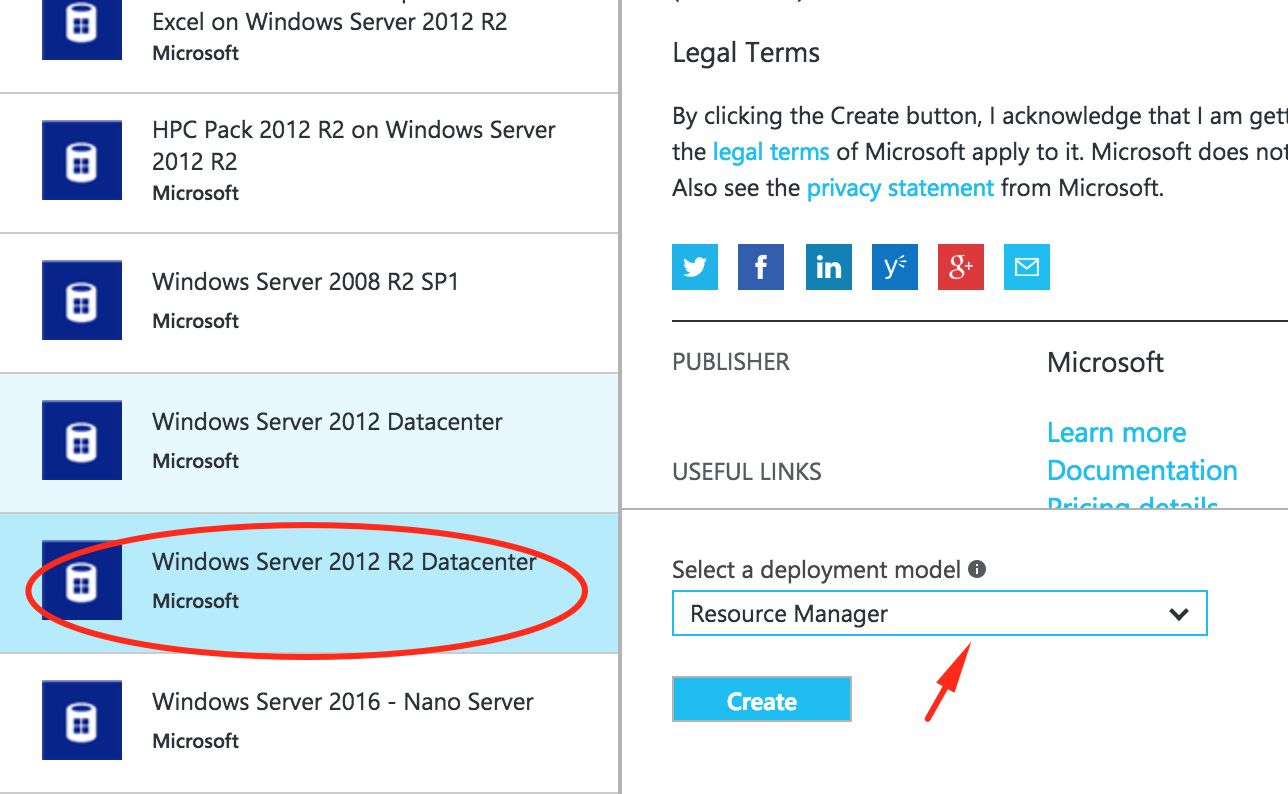Image resolution: width=1288 pixels, height=794 pixels.
Task: Click the Create button
Action: click(x=761, y=699)
